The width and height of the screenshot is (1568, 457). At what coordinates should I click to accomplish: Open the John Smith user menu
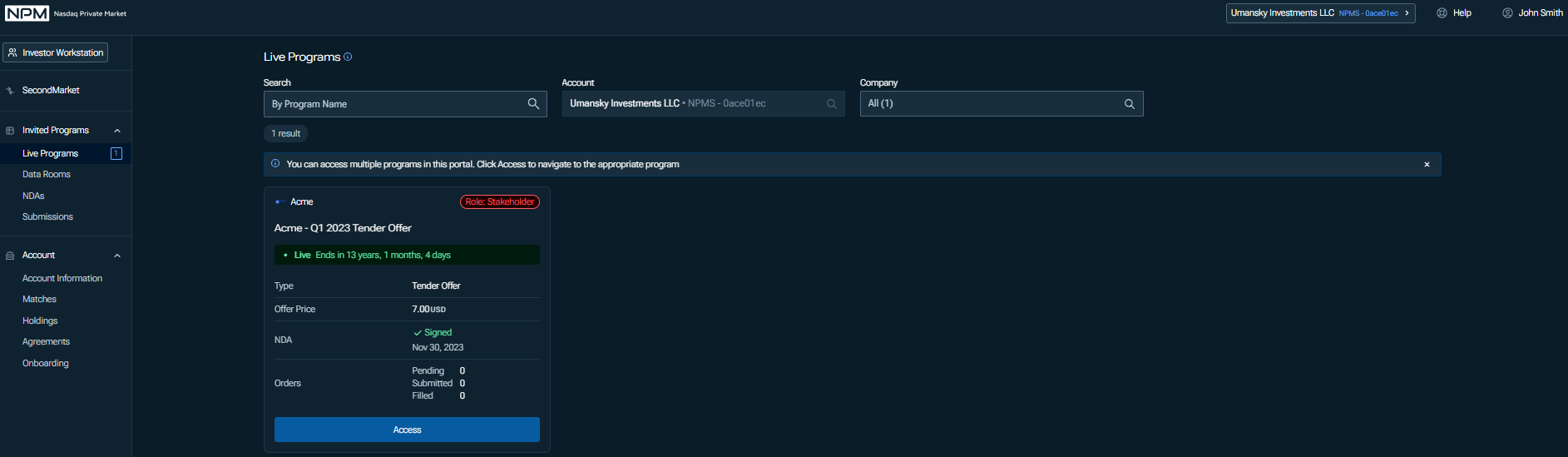click(1540, 13)
